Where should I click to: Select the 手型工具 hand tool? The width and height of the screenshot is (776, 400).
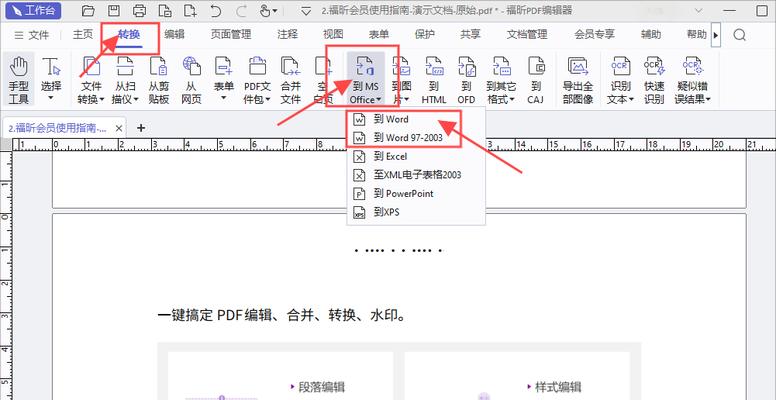point(19,79)
